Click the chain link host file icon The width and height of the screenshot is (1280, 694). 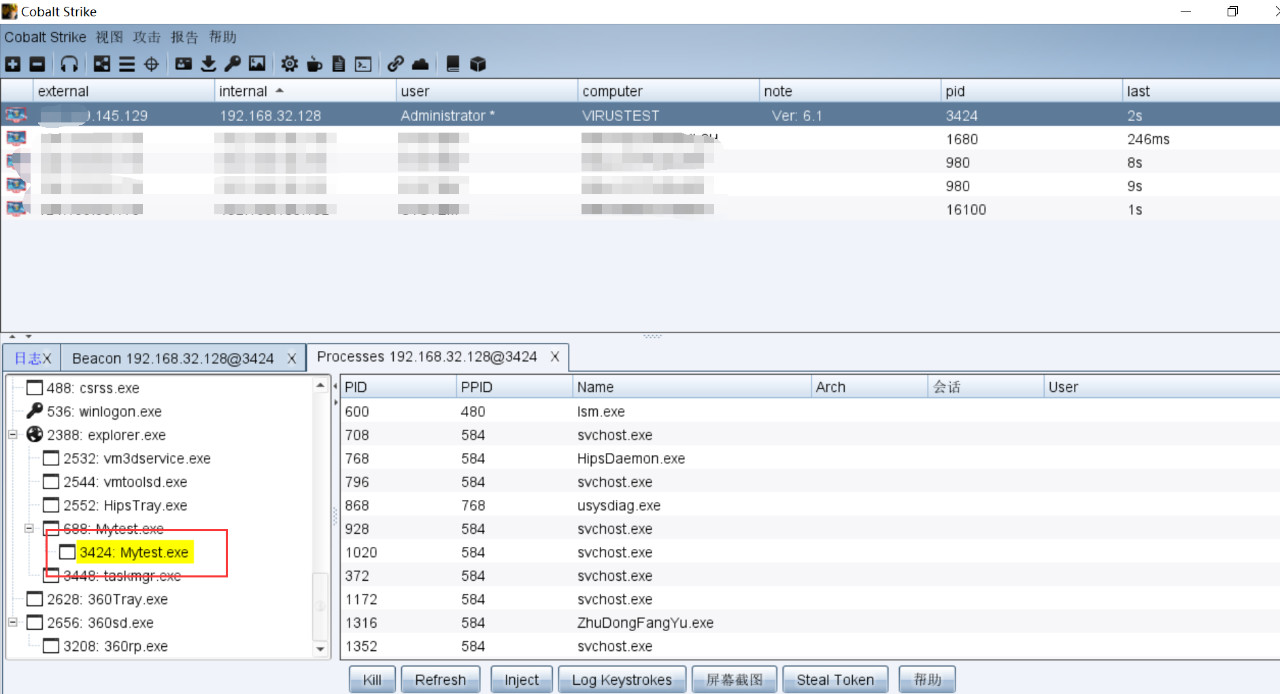tap(396, 64)
